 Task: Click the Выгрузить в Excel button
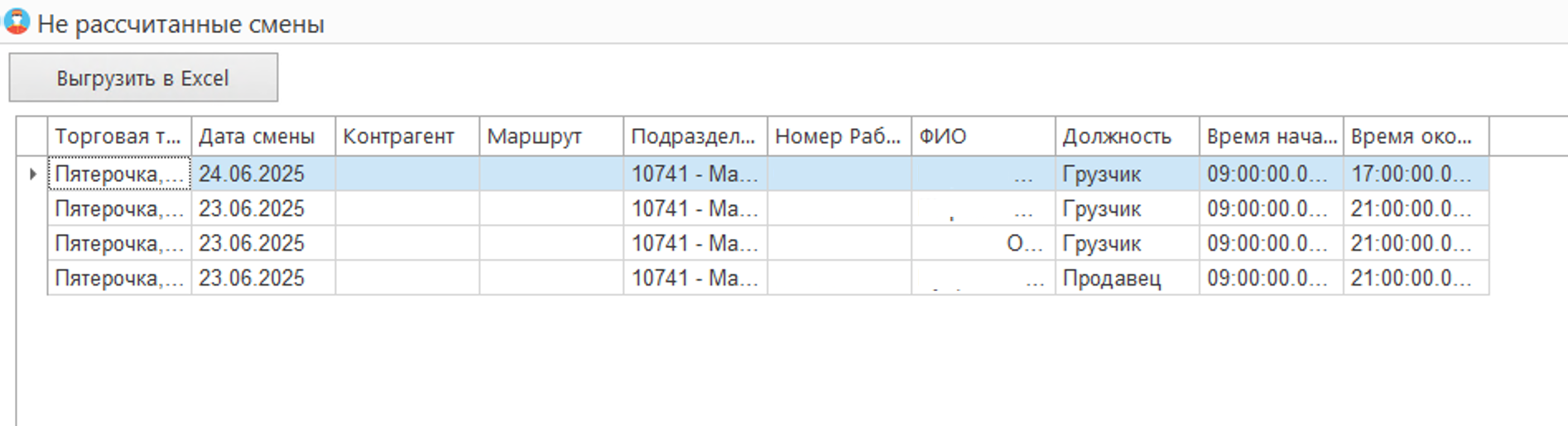143,78
